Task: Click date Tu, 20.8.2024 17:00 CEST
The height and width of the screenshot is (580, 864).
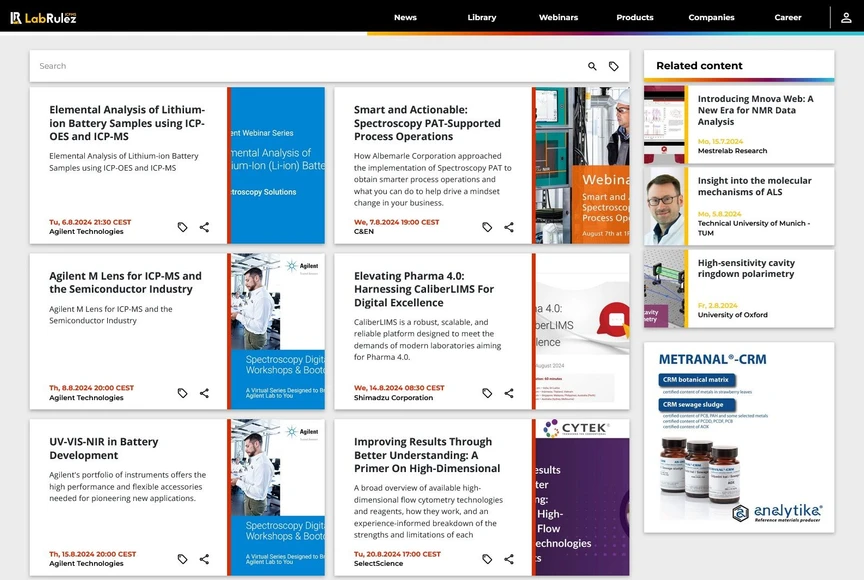Action: pyautogui.click(x=397, y=554)
